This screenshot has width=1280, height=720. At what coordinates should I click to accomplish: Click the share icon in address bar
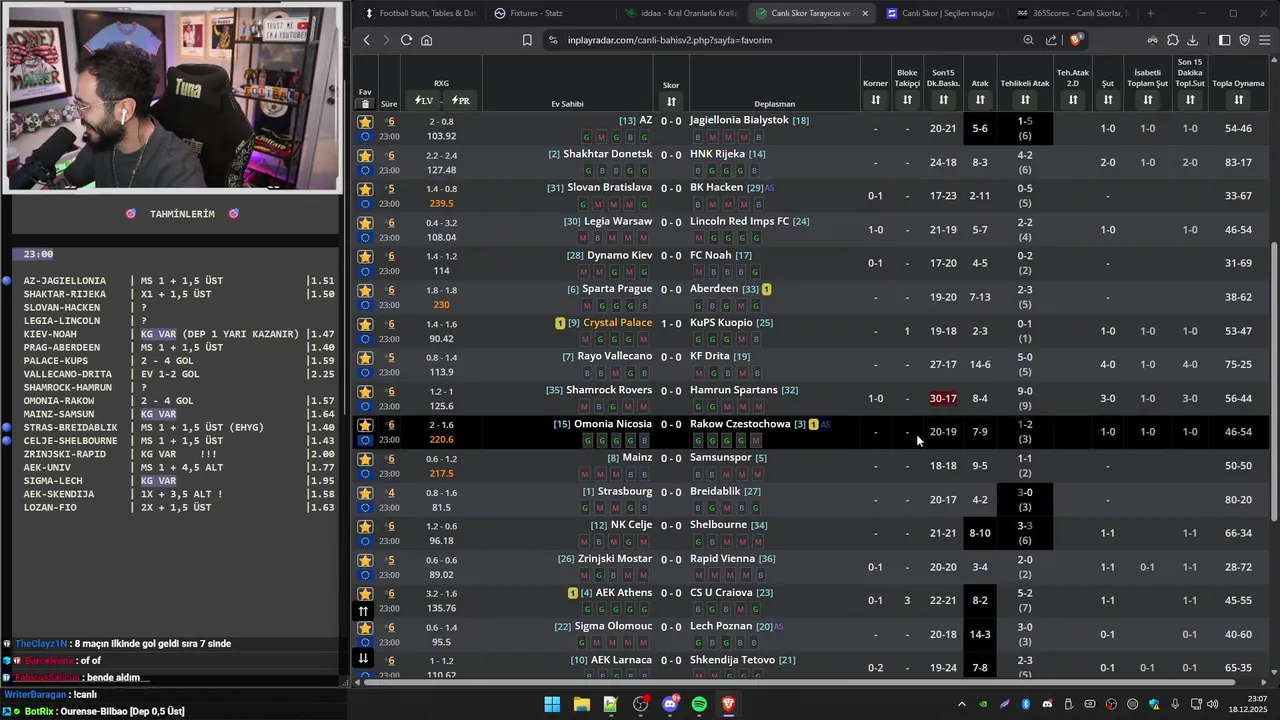click(1051, 40)
